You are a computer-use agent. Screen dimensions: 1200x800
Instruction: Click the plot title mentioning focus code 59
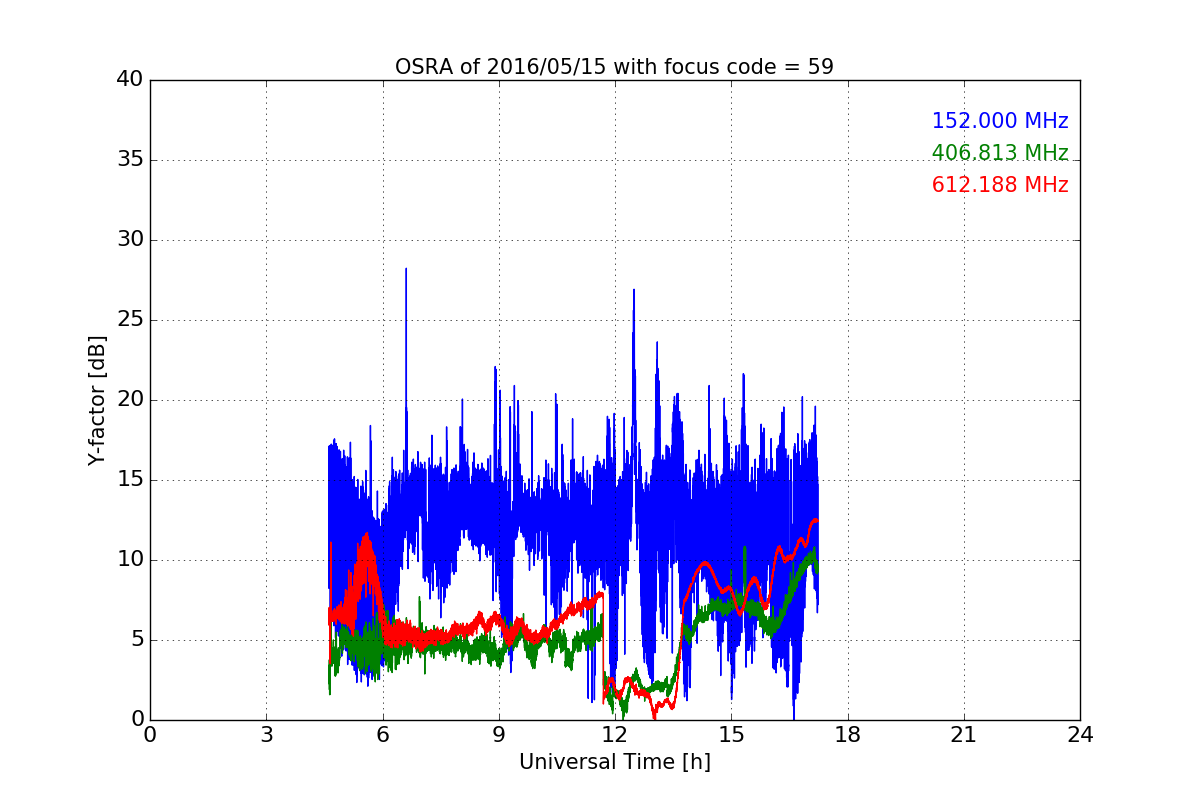click(x=614, y=67)
